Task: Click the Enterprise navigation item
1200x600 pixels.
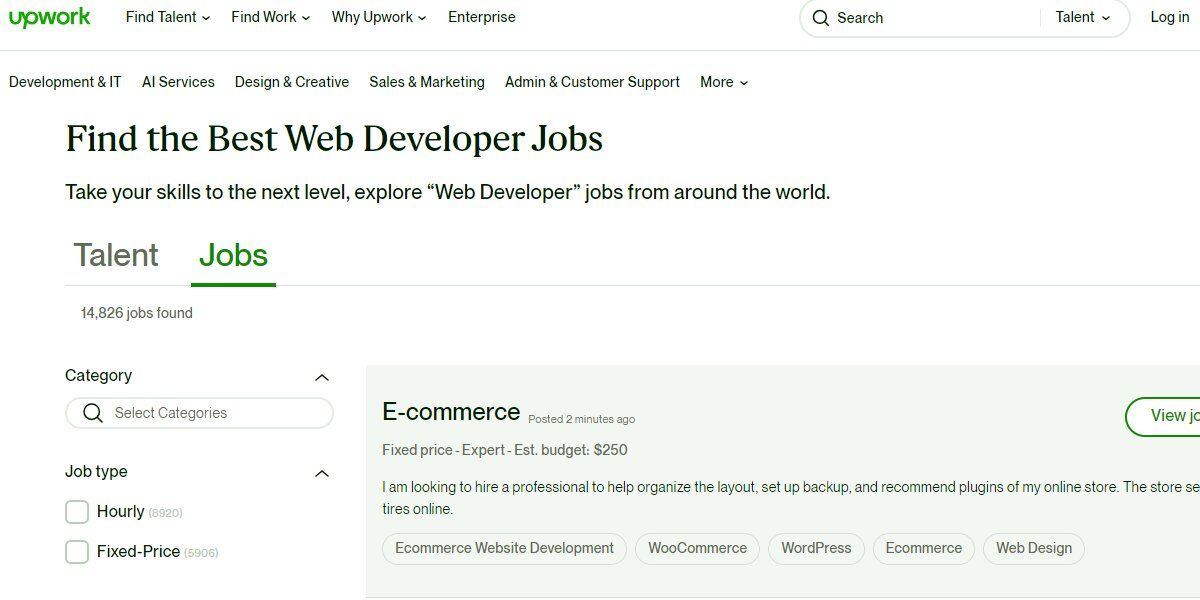Action: tap(482, 17)
